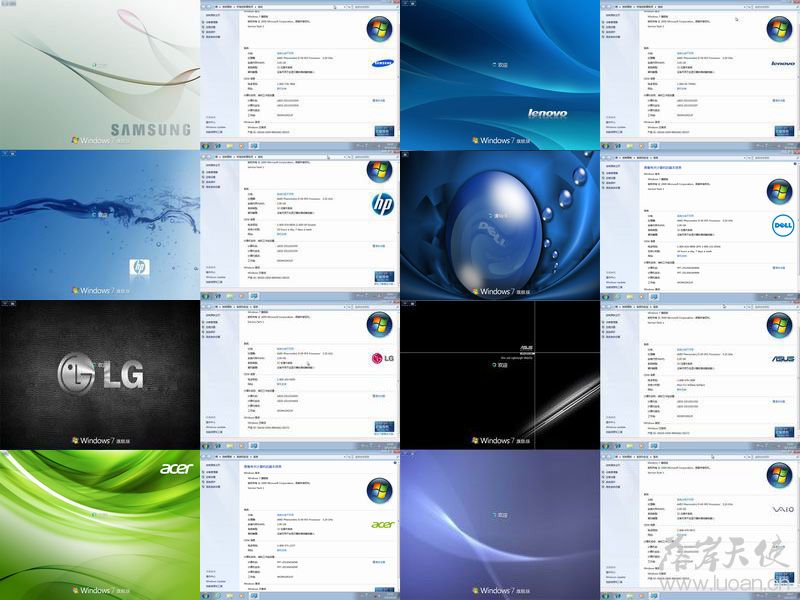Open the Start button on LG window taskbar

206,446
